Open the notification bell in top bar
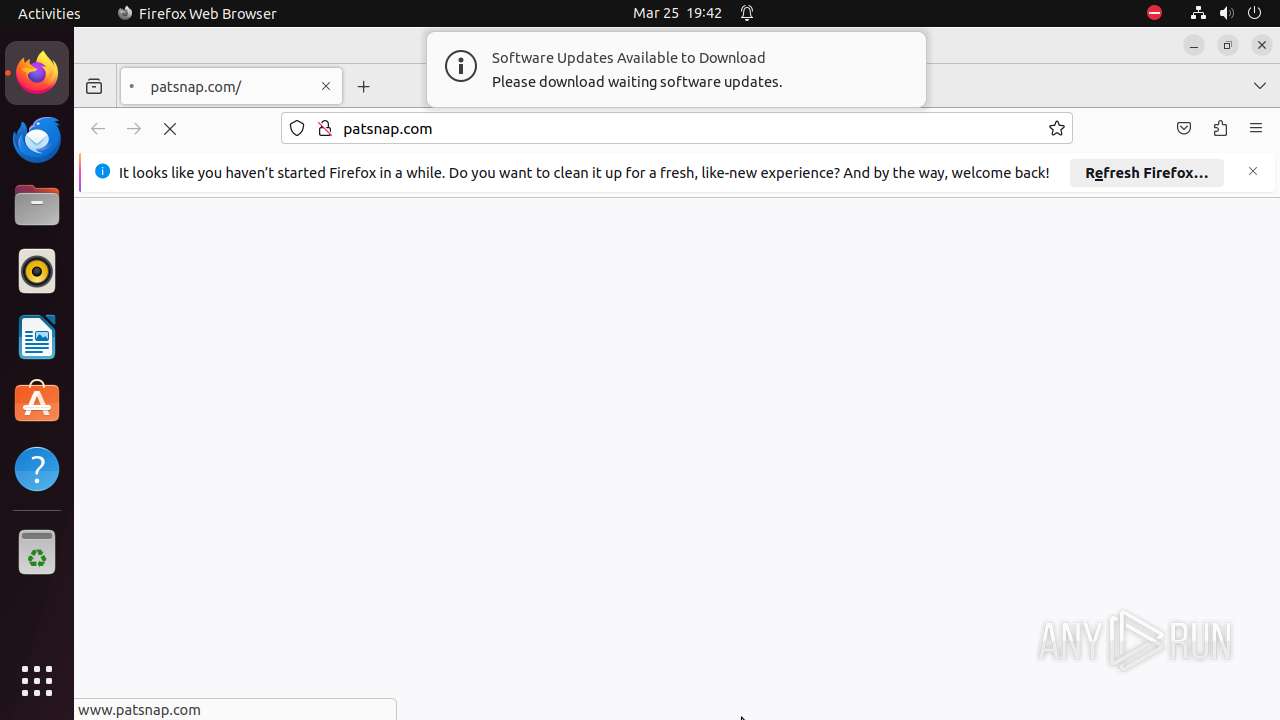 tap(747, 13)
